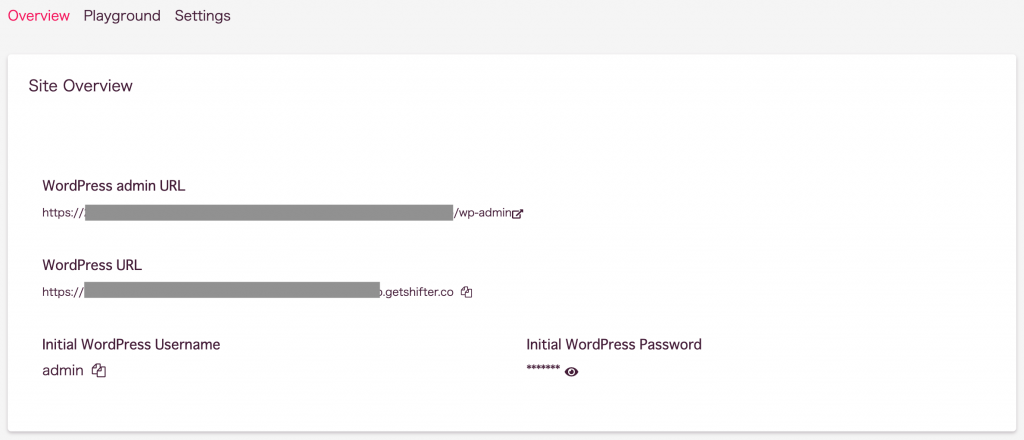The height and width of the screenshot is (440, 1024).
Task: Open the external link icon after /wp-admin
Action: (517, 213)
